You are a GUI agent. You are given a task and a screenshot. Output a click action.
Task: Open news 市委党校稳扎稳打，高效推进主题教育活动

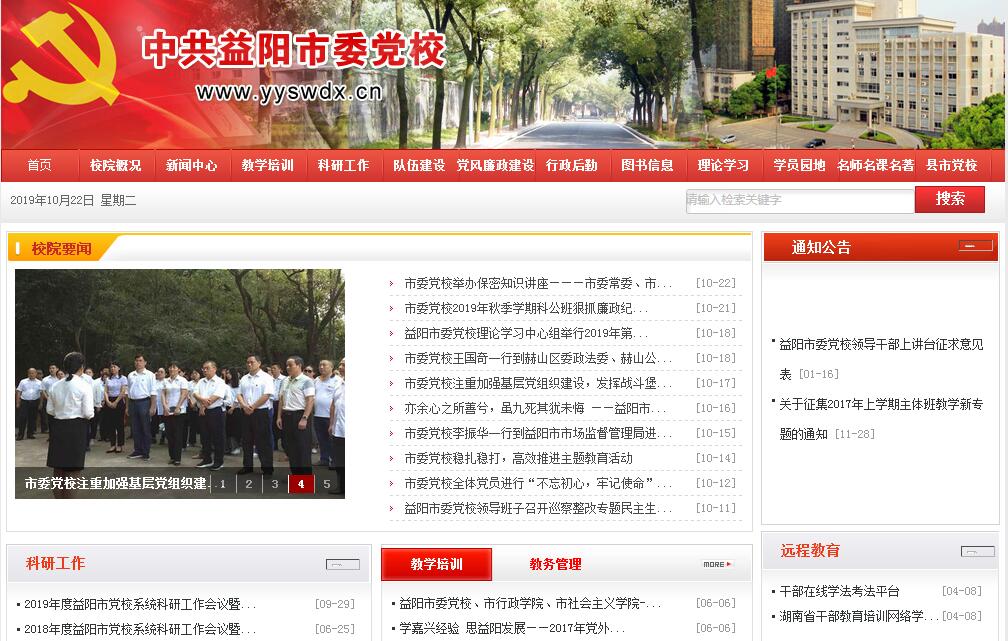tap(518, 458)
